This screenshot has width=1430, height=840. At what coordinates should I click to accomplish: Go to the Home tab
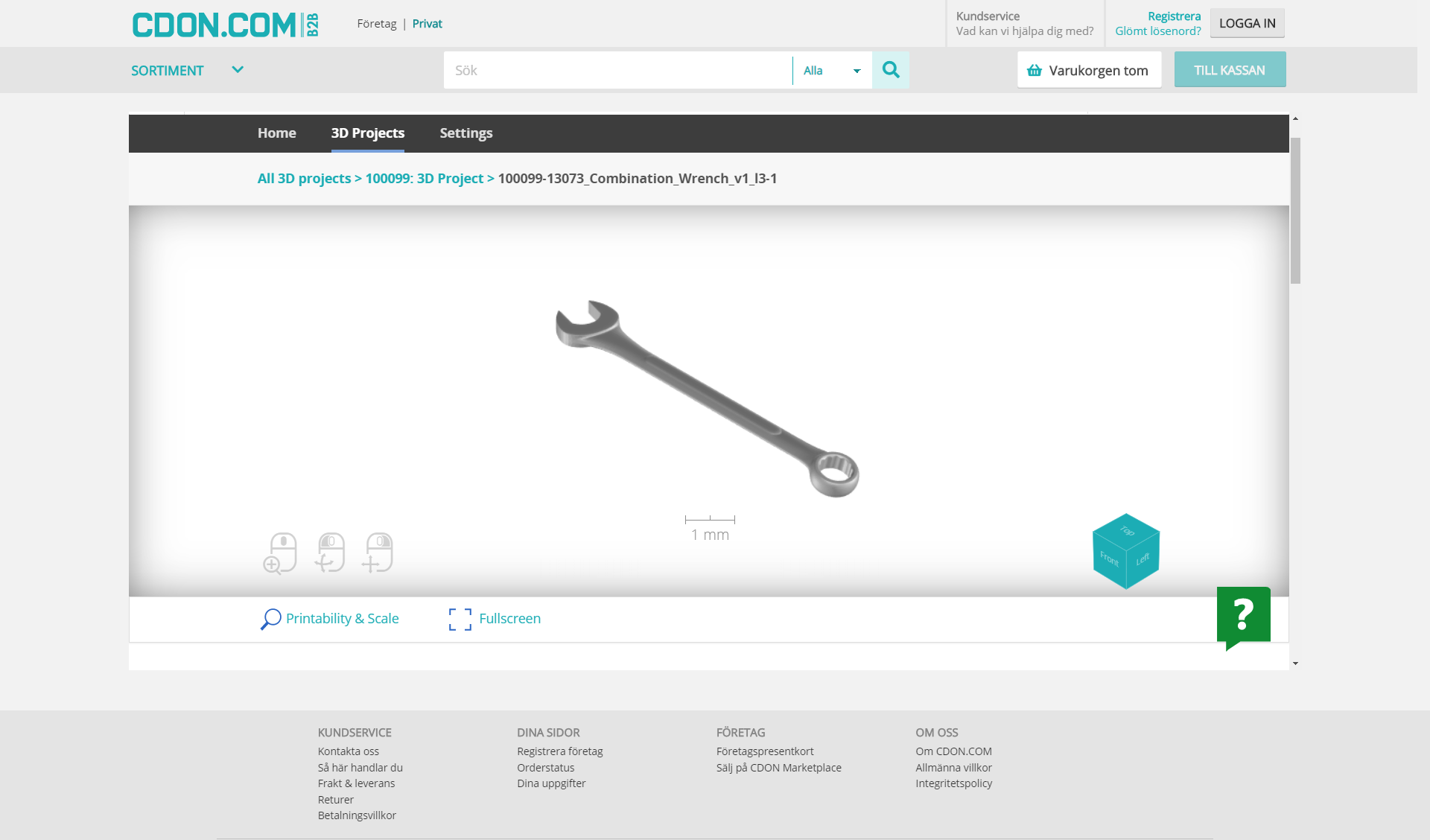[x=276, y=133]
